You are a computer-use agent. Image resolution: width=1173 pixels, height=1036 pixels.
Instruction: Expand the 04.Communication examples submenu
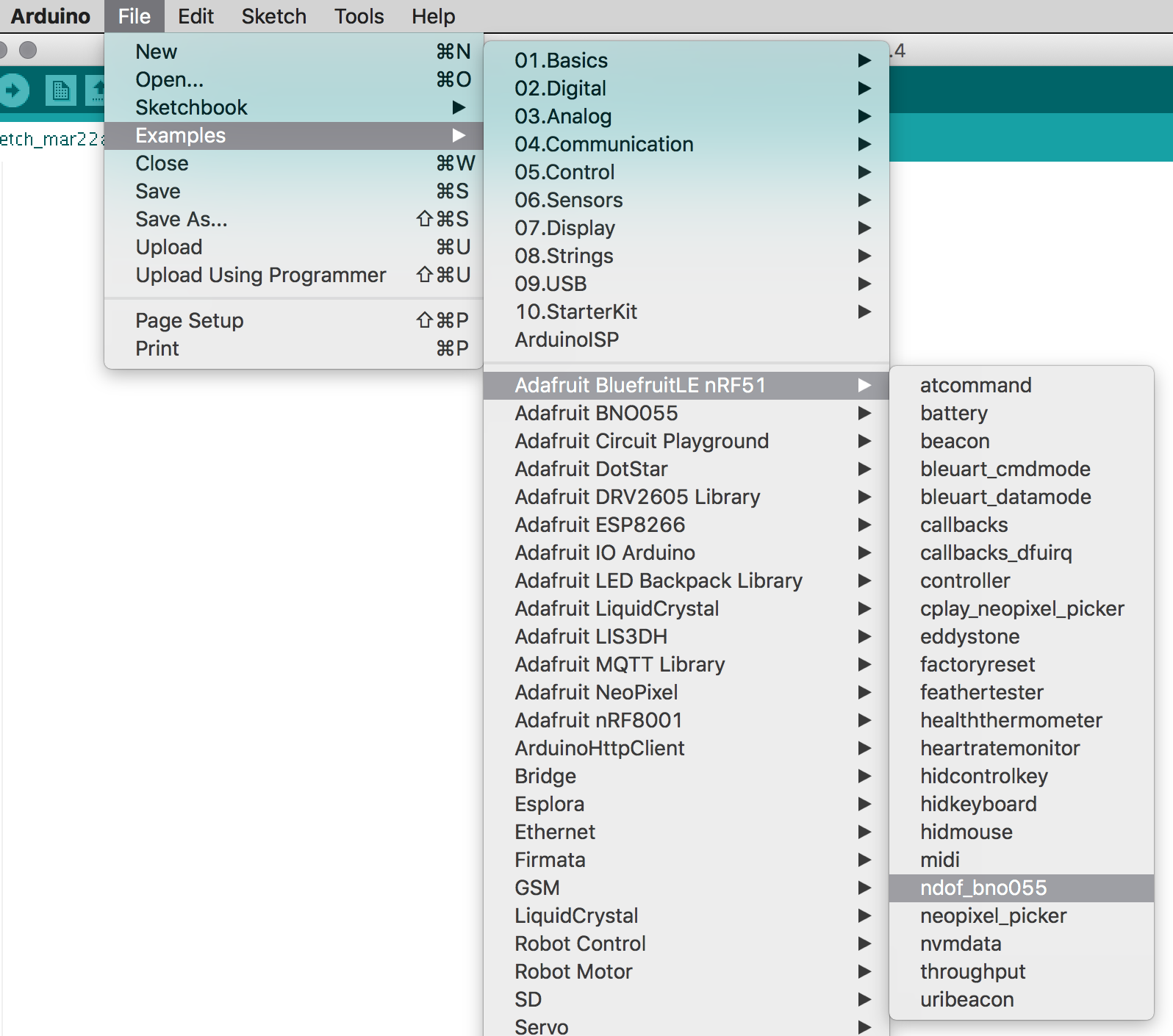click(686, 144)
